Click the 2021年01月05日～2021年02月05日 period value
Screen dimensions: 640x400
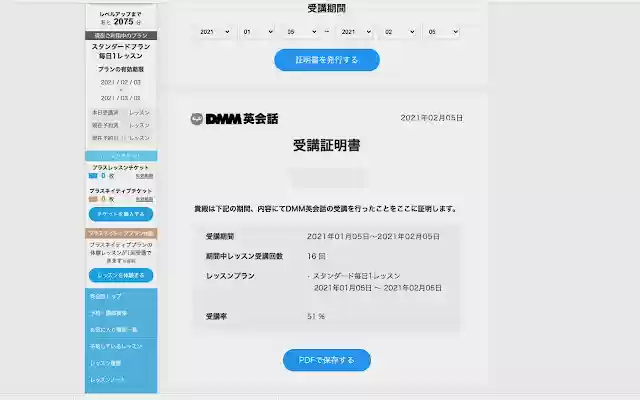click(373, 236)
